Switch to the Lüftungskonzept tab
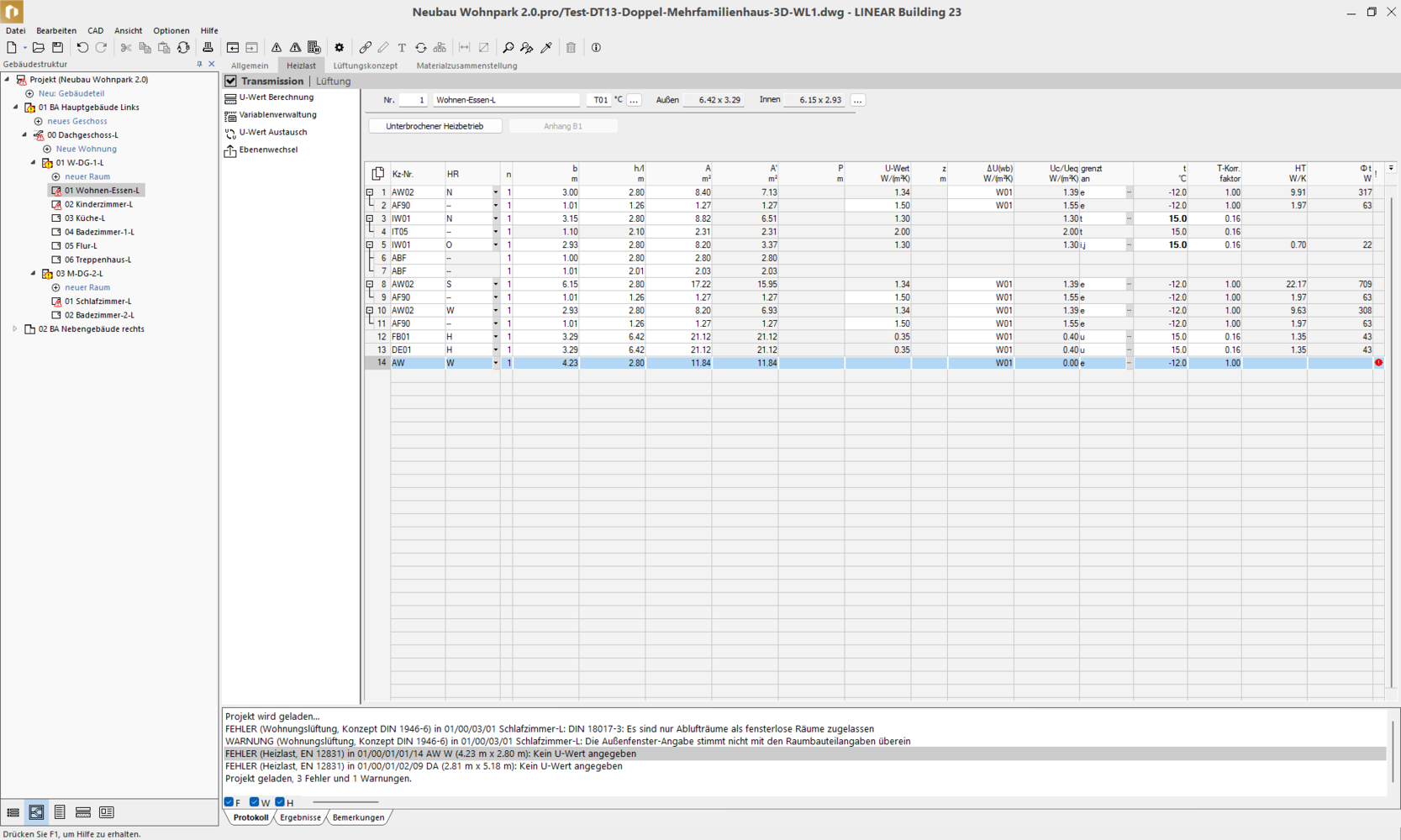Image resolution: width=1401 pixels, height=840 pixels. [x=365, y=66]
